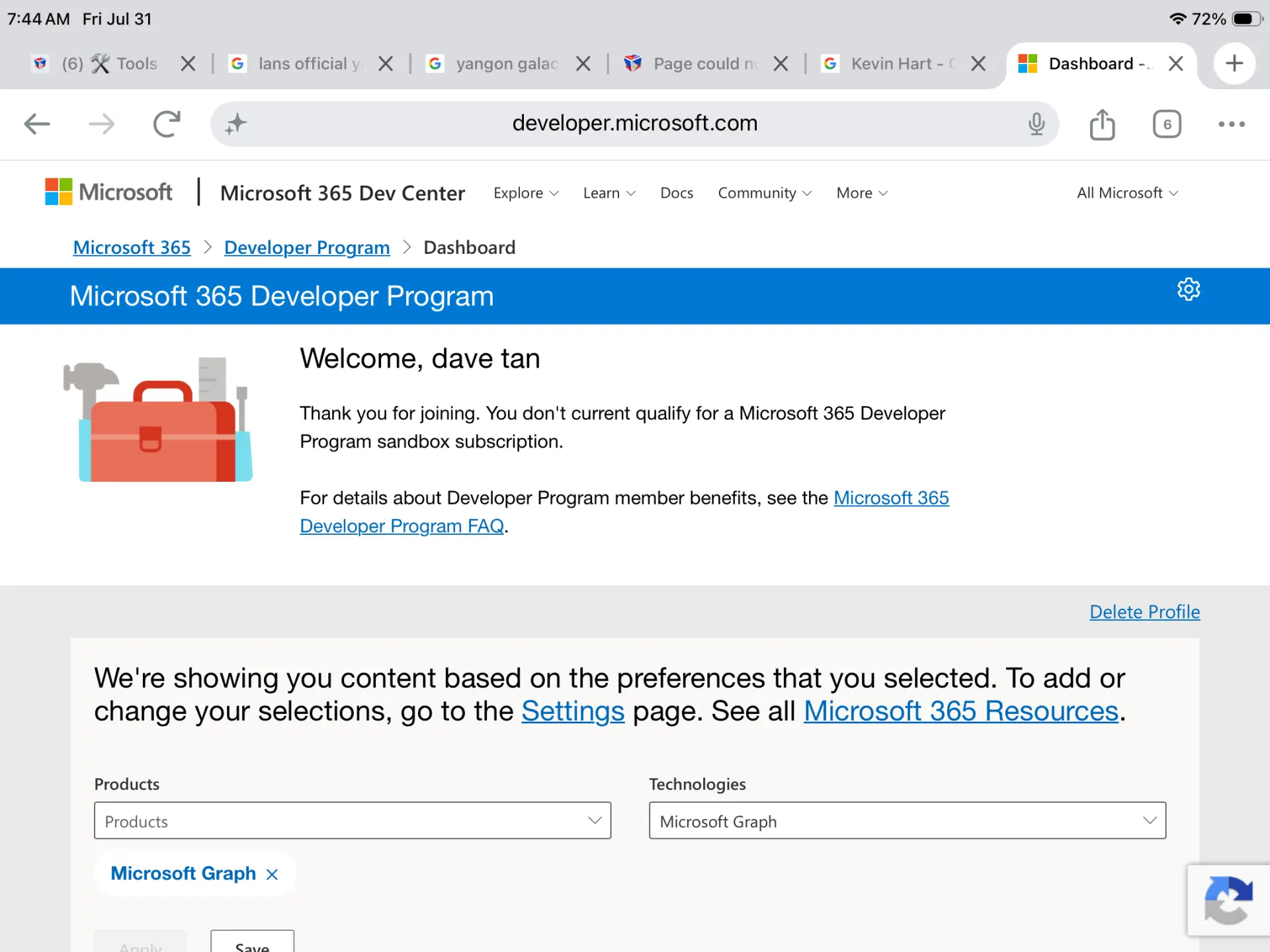The width and height of the screenshot is (1270, 952).
Task: Click the Delete Profile link
Action: tap(1144, 612)
